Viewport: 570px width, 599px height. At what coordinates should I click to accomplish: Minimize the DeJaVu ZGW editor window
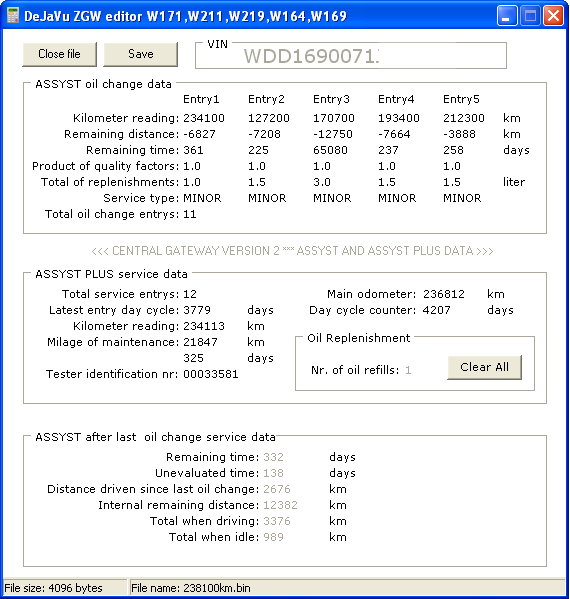(x=507, y=16)
